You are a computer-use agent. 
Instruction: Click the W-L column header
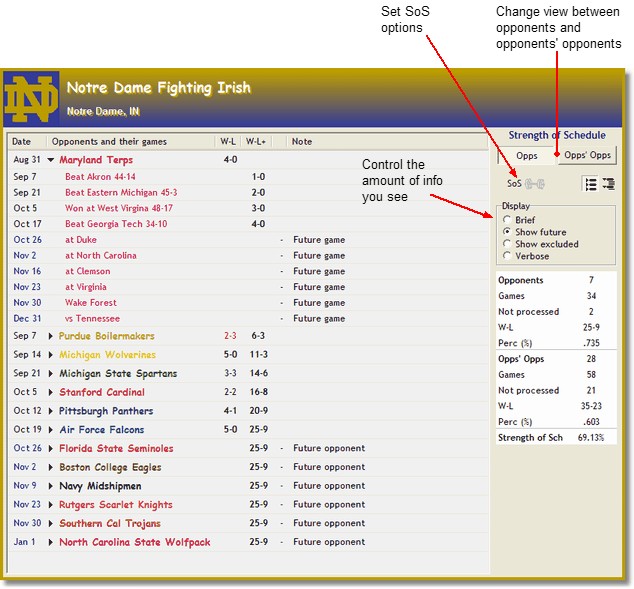228,141
